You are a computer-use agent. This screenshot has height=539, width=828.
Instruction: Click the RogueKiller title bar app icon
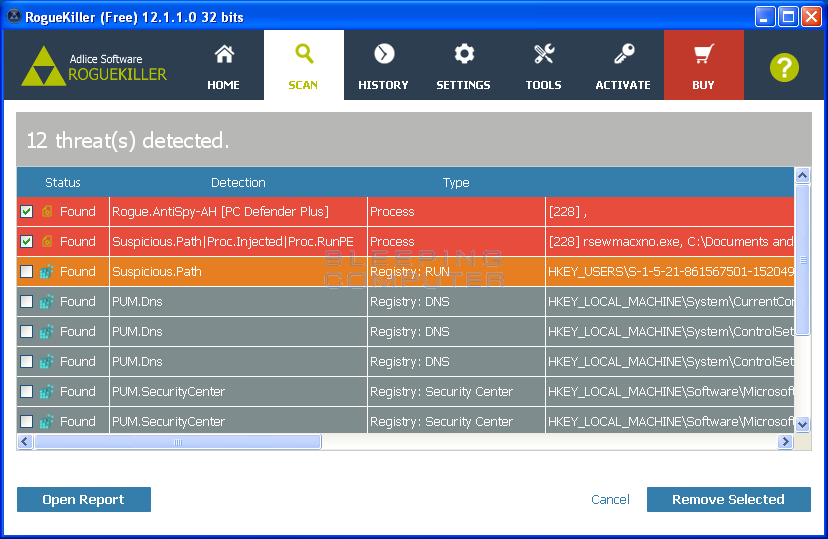click(14, 16)
